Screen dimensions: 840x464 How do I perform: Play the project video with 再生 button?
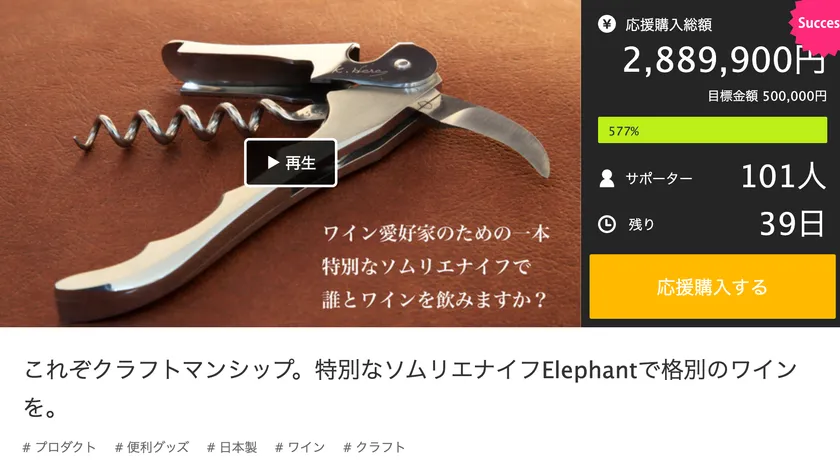[290, 162]
